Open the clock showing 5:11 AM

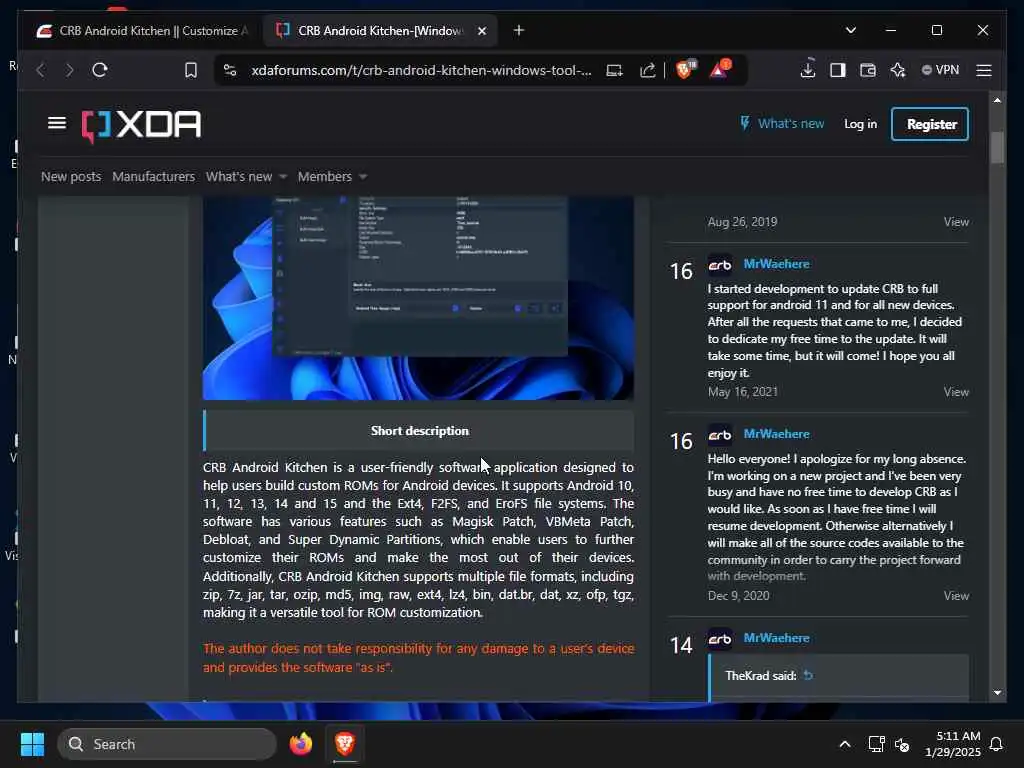953,744
